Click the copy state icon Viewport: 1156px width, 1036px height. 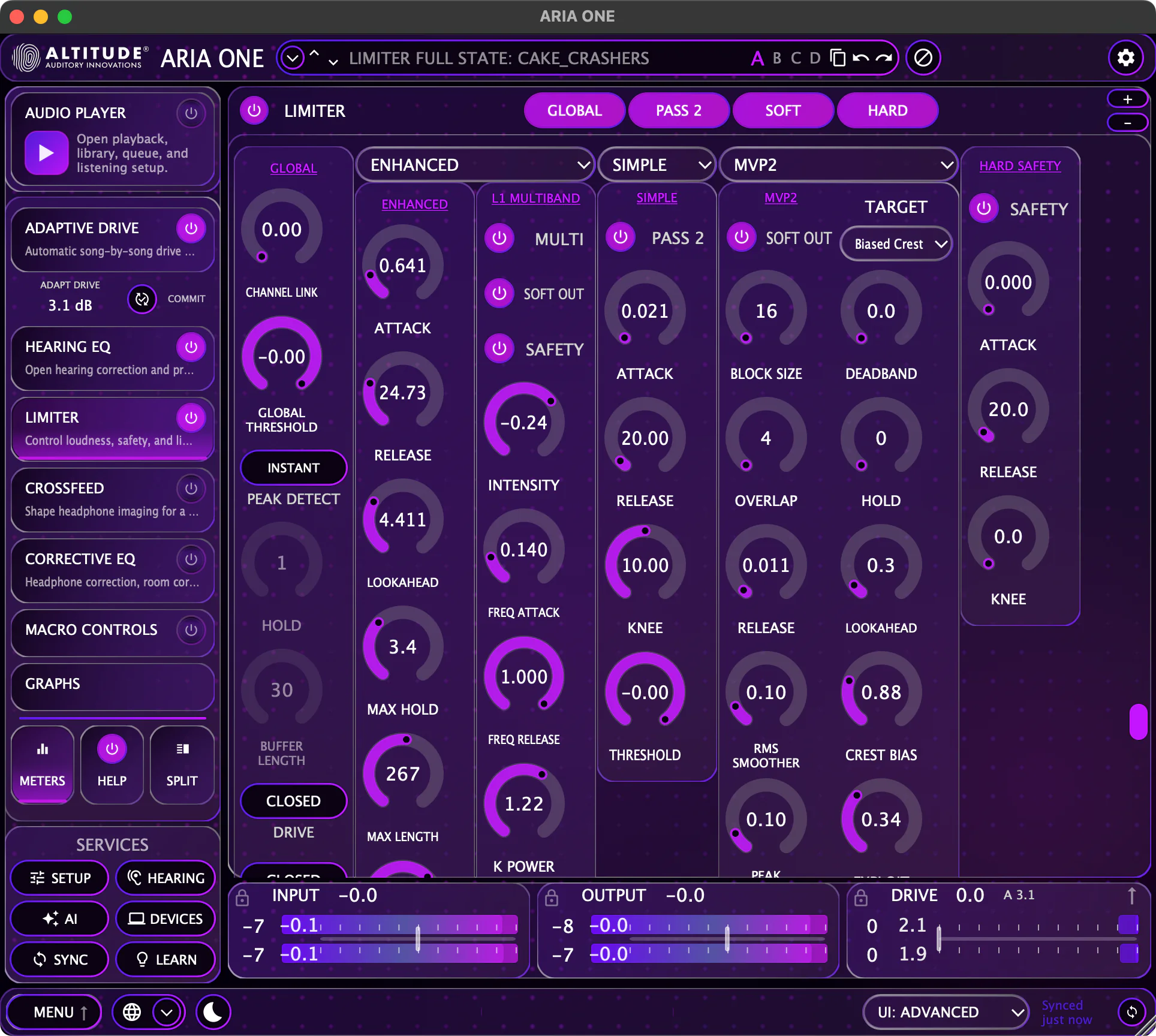pos(838,58)
